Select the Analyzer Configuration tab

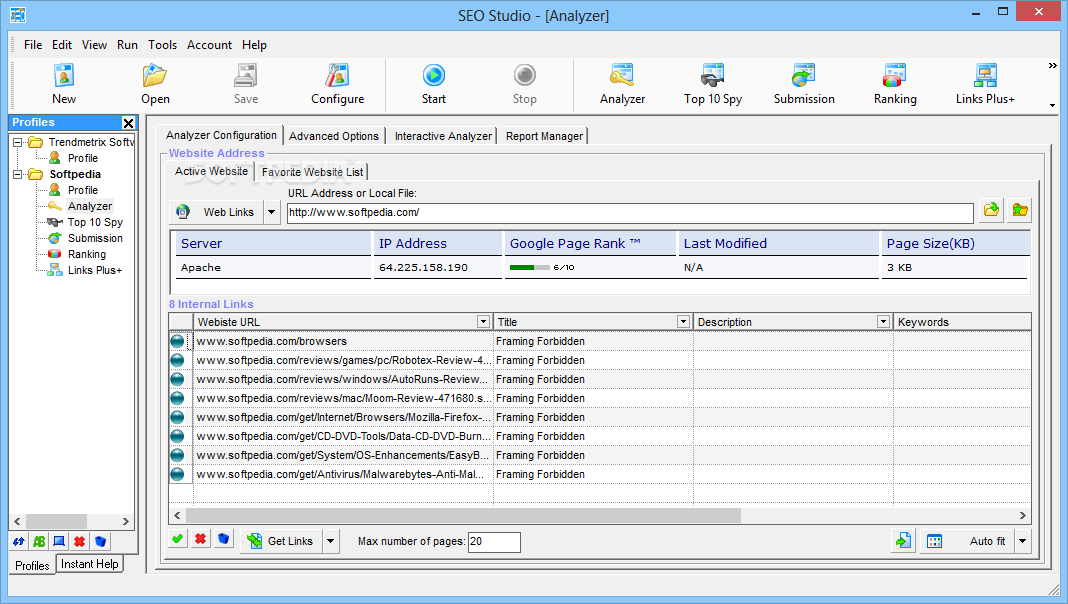click(x=221, y=136)
